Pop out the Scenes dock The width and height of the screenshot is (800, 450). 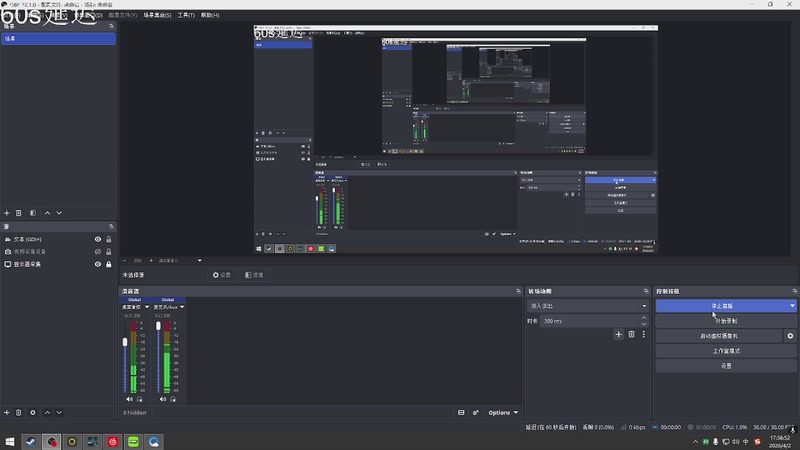click(x=111, y=26)
